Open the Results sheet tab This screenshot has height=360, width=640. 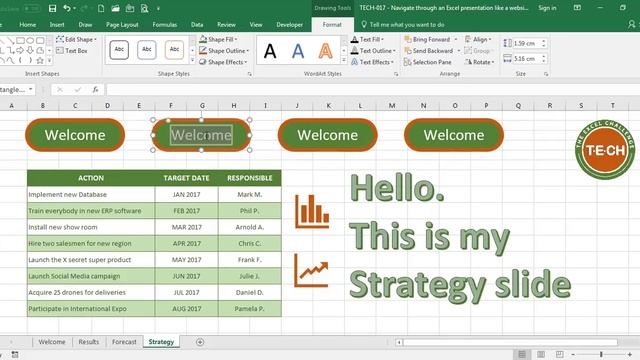point(89,342)
